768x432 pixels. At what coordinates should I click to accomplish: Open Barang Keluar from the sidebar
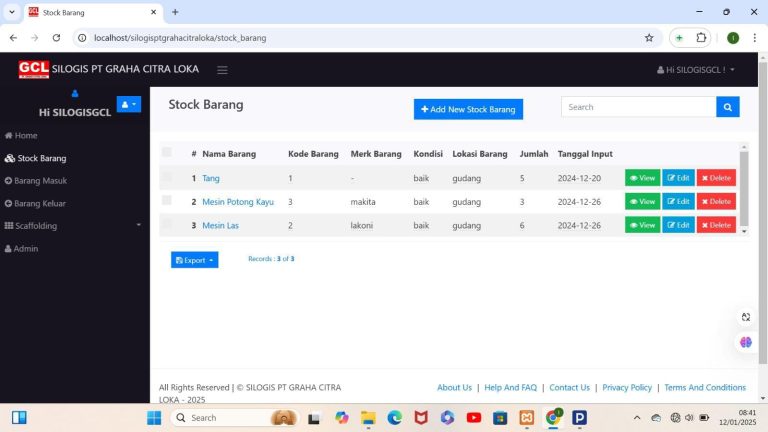click(35, 203)
